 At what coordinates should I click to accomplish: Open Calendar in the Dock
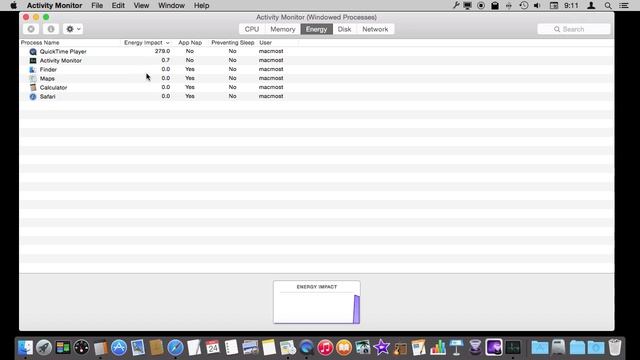tap(213, 348)
